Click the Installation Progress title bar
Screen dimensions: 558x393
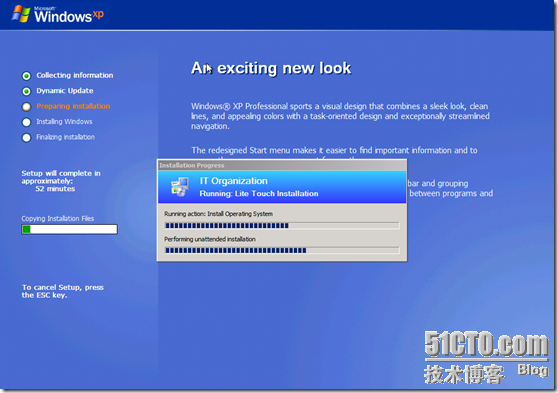pyautogui.click(x=282, y=165)
